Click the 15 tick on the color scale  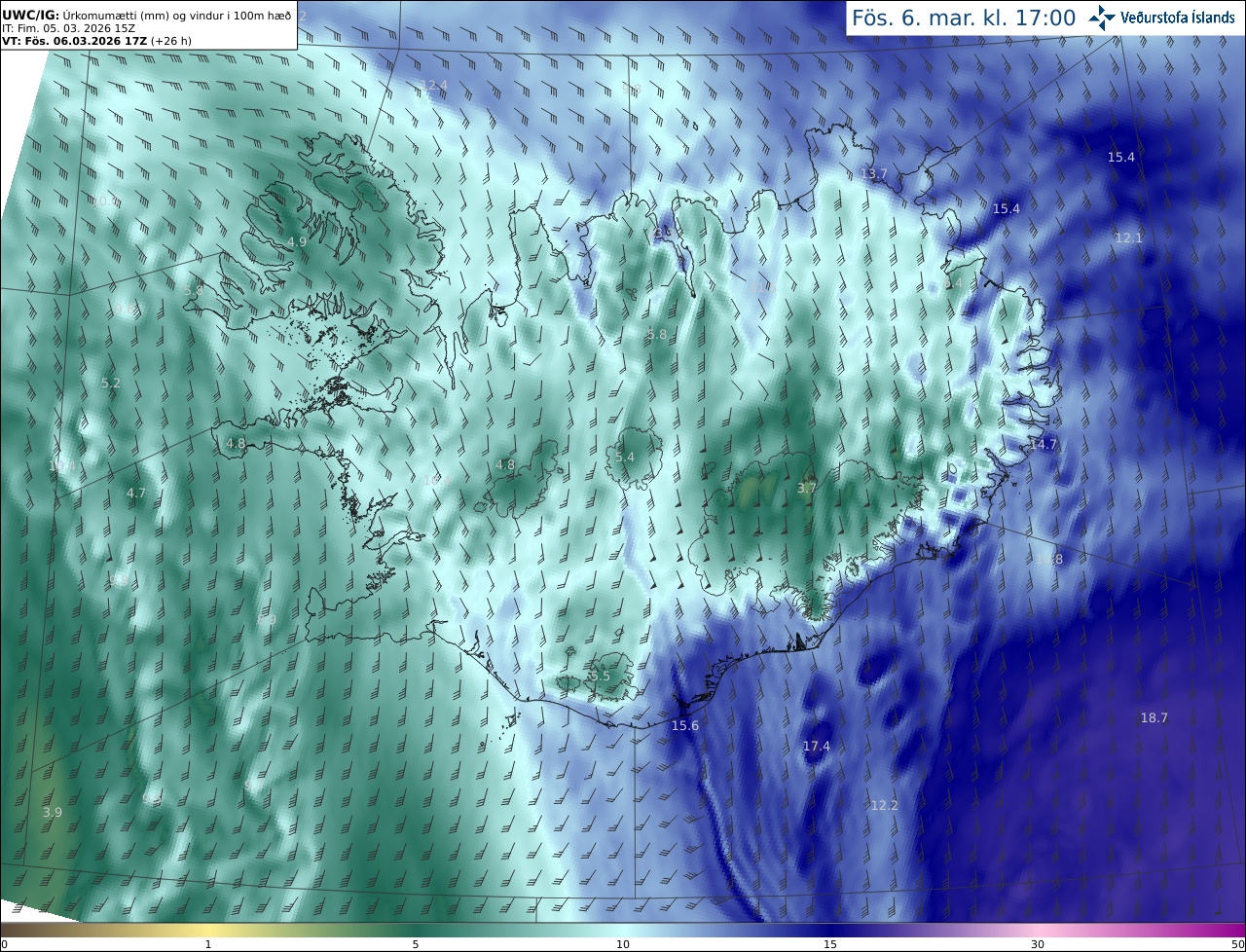click(830, 944)
